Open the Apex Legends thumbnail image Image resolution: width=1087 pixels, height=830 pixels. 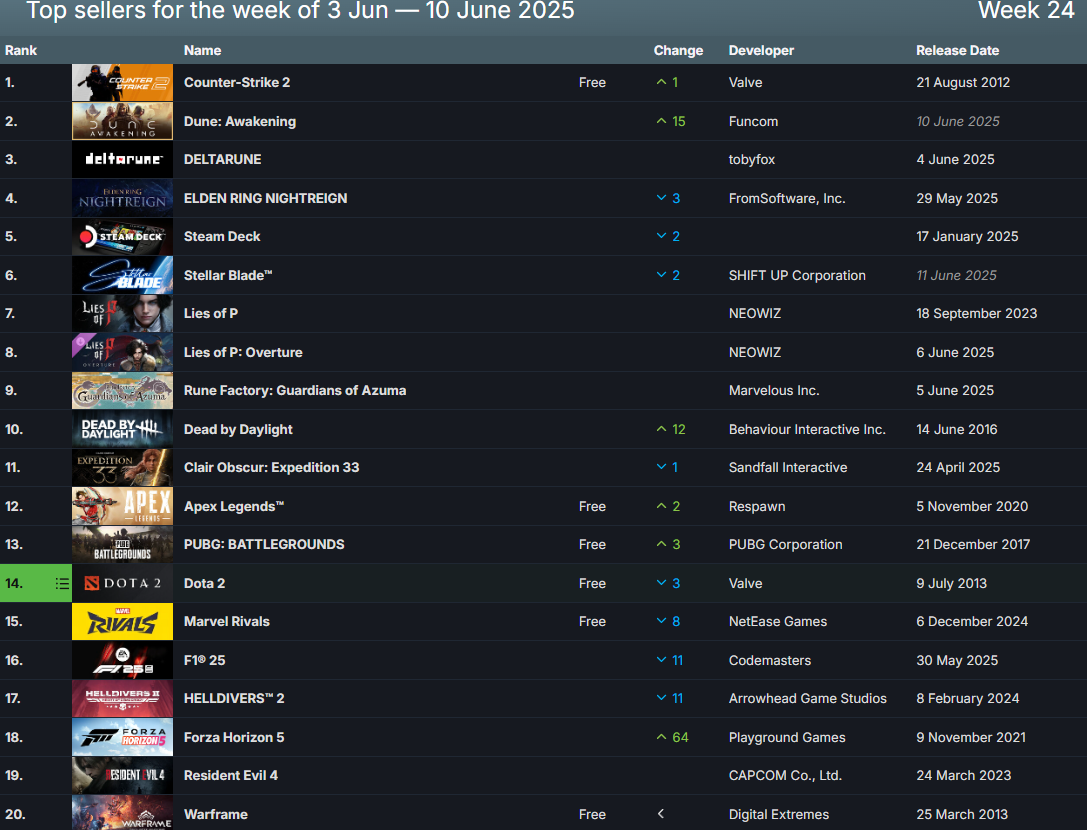123,506
